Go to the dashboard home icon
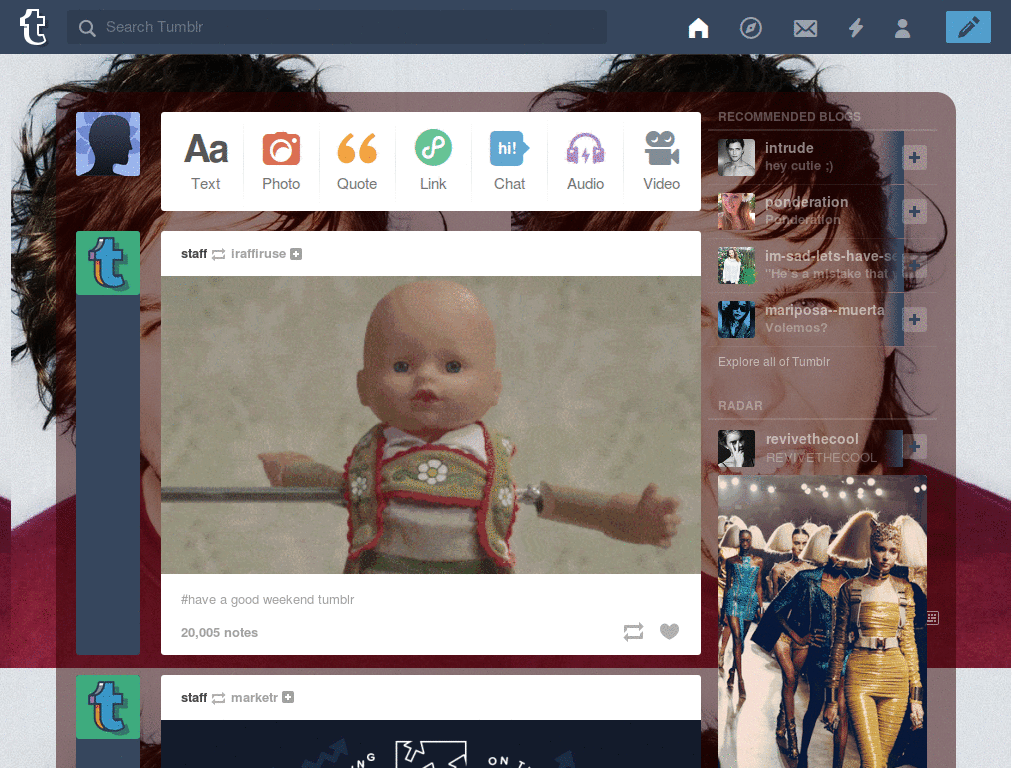The image size is (1024, 768). pos(698,28)
